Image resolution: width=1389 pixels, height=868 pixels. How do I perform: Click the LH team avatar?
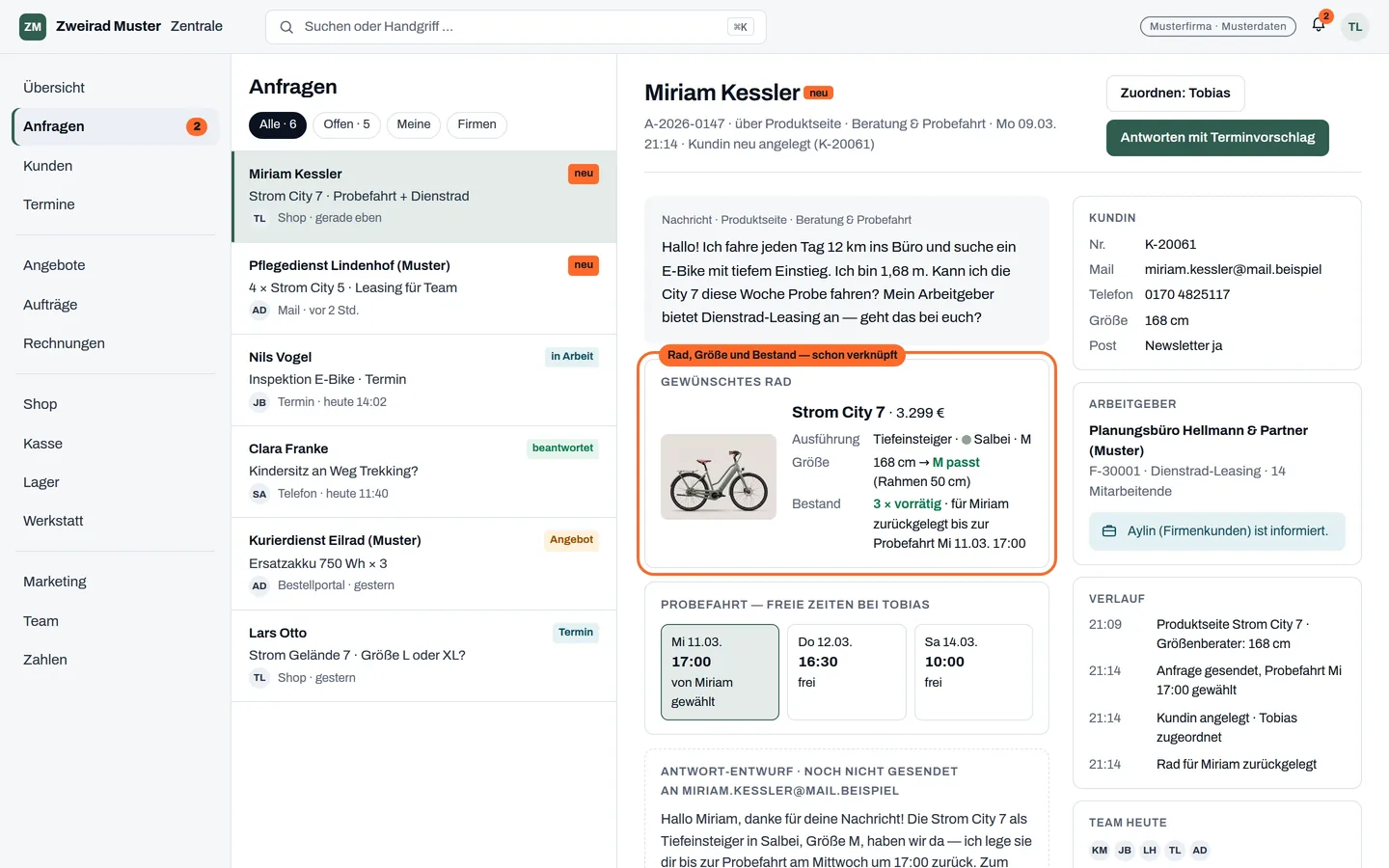[1150, 850]
